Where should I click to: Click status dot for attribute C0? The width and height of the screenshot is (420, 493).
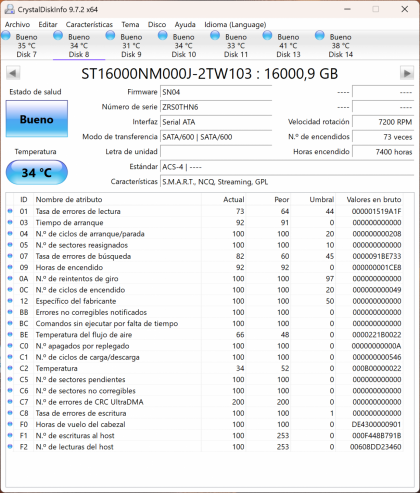click(x=10, y=346)
